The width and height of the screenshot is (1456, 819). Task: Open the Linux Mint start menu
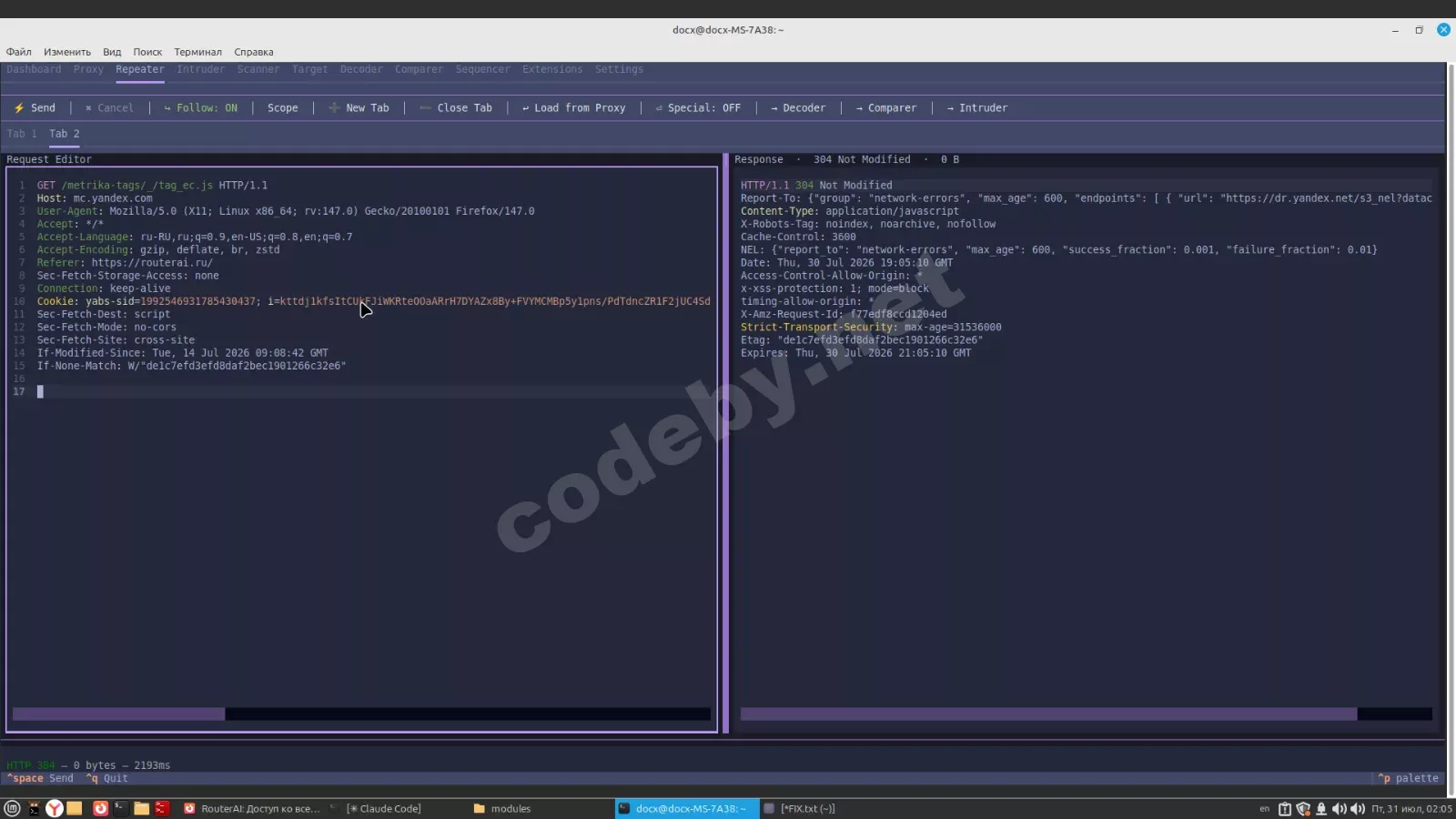click(12, 808)
